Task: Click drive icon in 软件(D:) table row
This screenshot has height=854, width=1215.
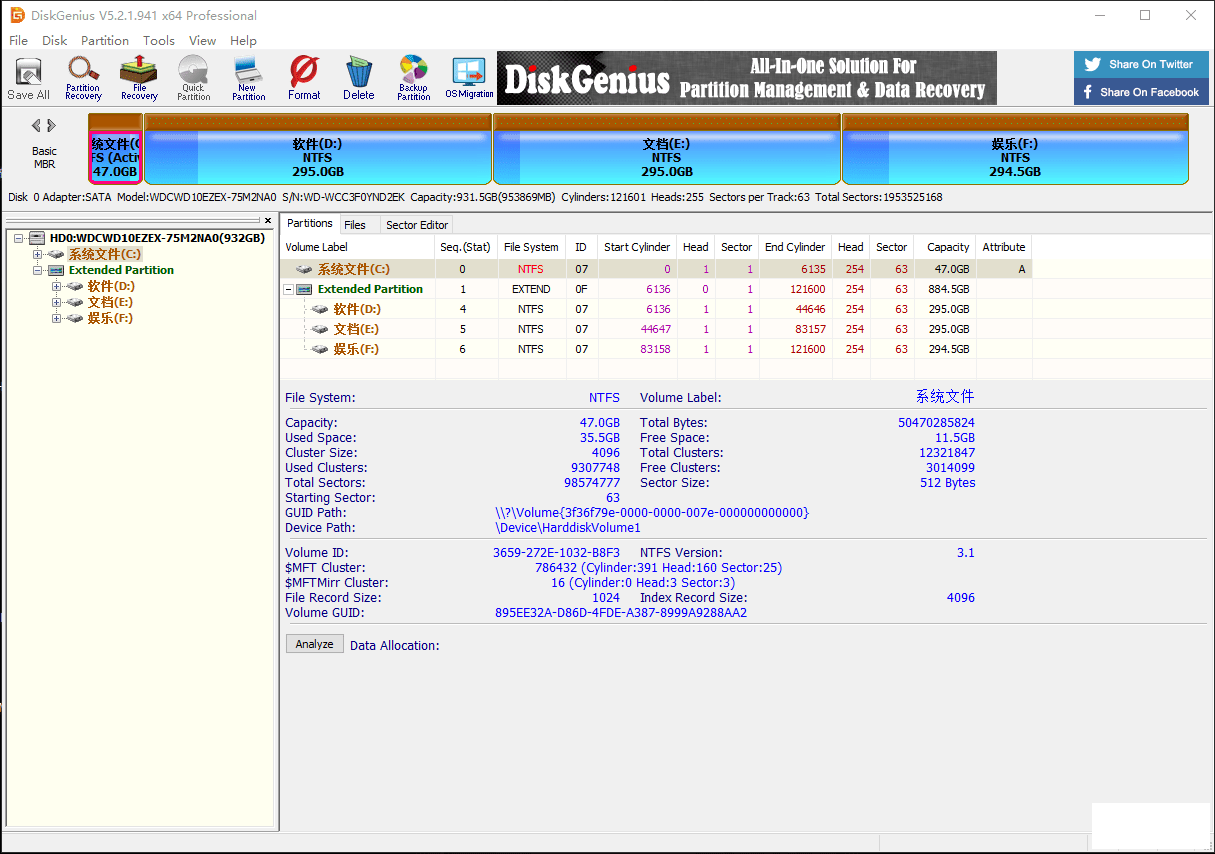Action: 320,309
